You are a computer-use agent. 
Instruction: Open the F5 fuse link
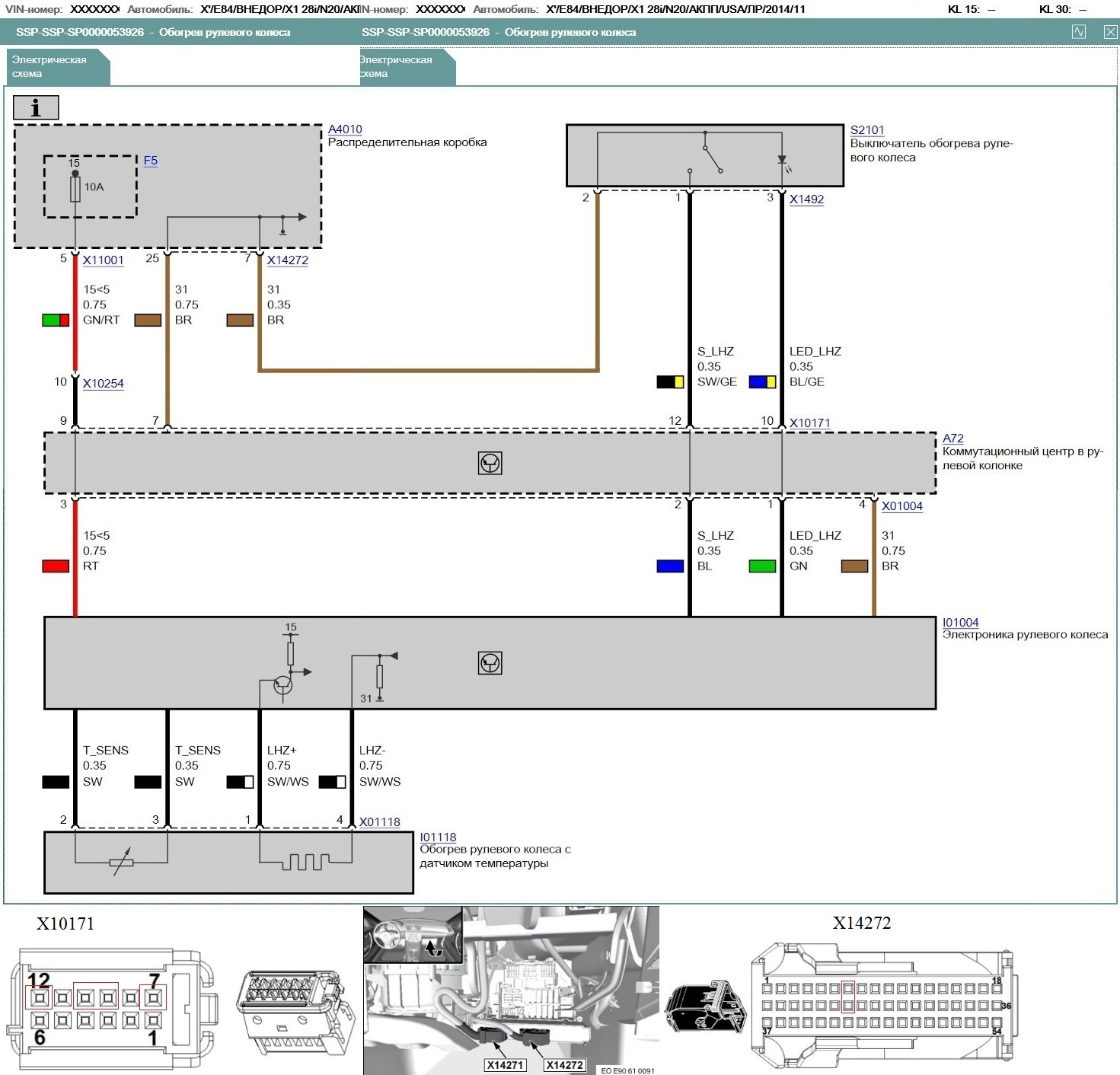[x=151, y=161]
